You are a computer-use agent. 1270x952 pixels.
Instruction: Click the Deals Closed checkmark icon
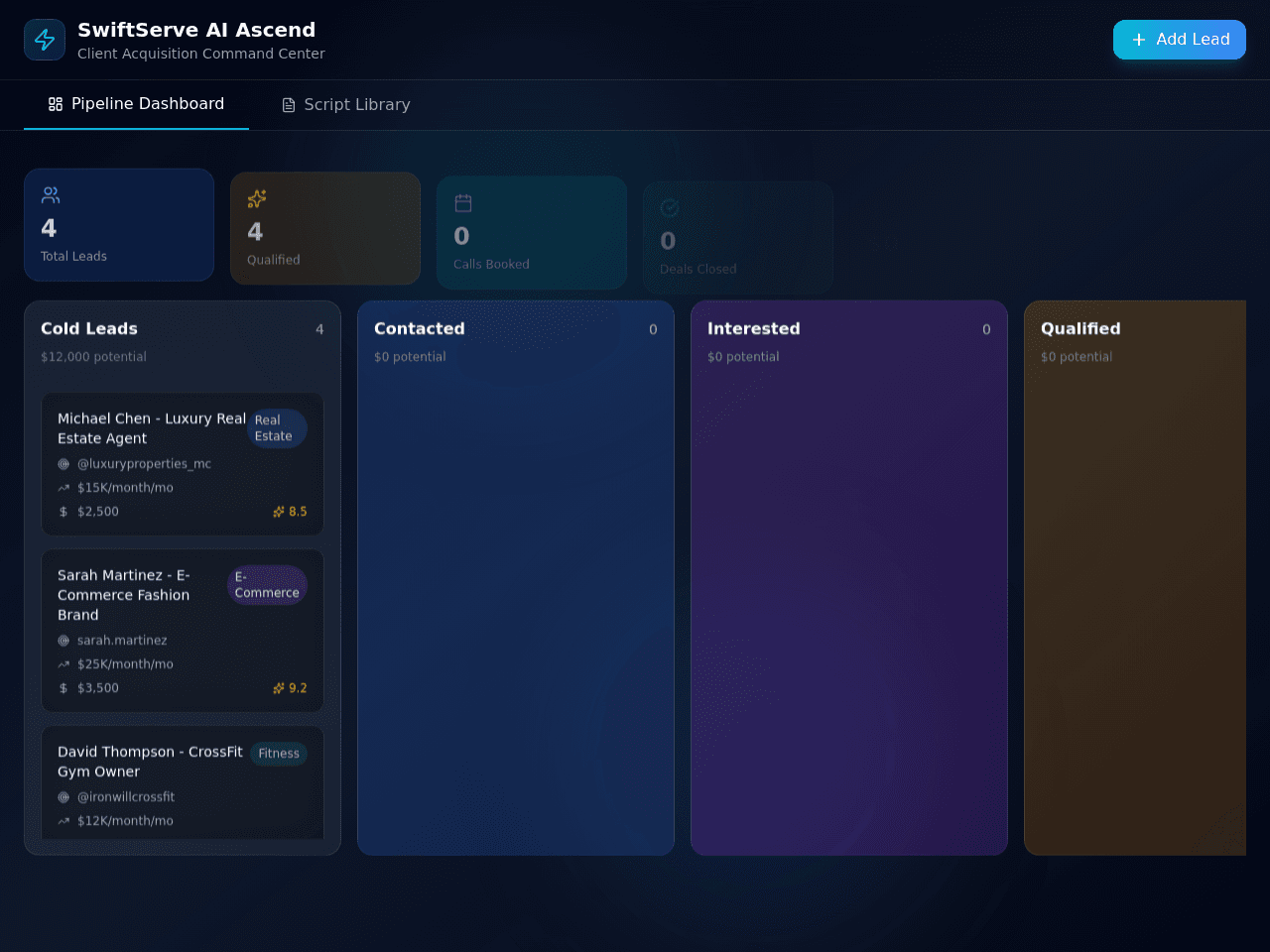point(670,207)
